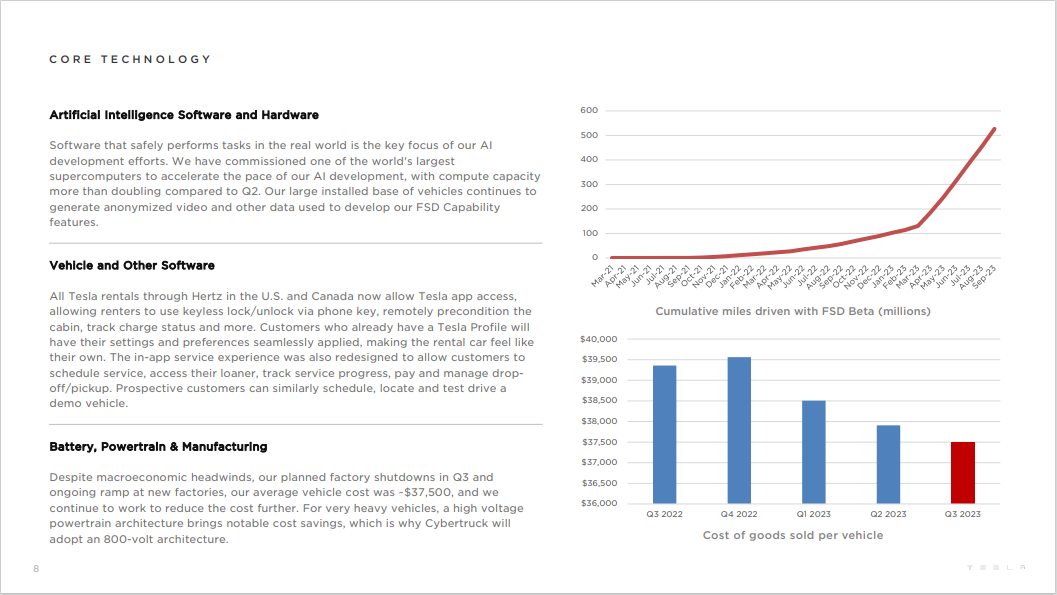Select the Vehicle and Other Software heading
The image size is (1057, 595).
(132, 266)
